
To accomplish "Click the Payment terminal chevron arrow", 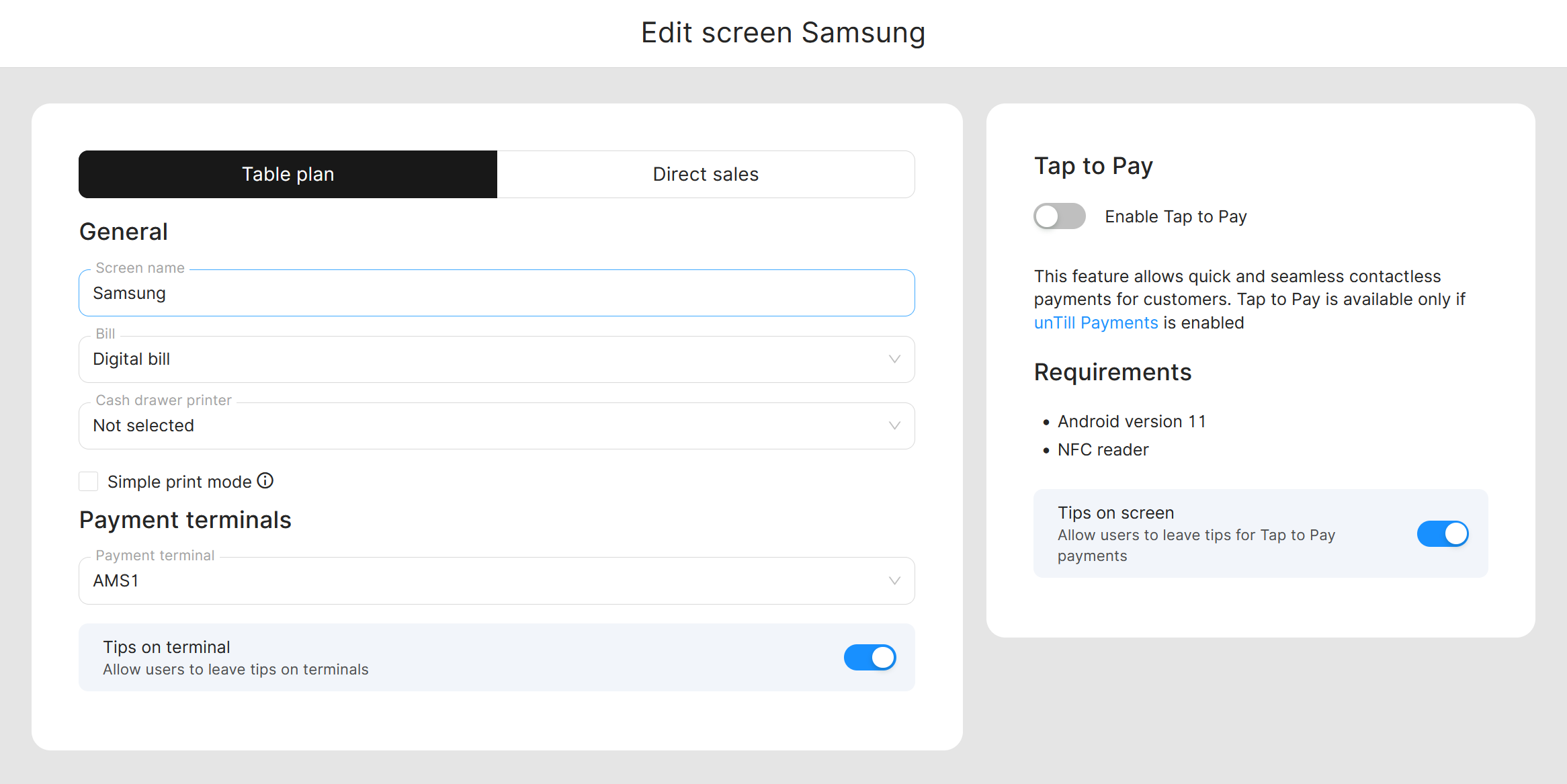I will pos(894,581).
